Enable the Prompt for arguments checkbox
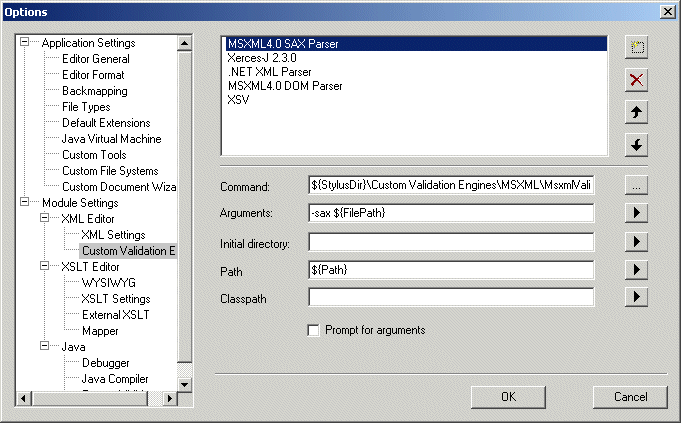The image size is (681, 423). pyautogui.click(x=314, y=330)
